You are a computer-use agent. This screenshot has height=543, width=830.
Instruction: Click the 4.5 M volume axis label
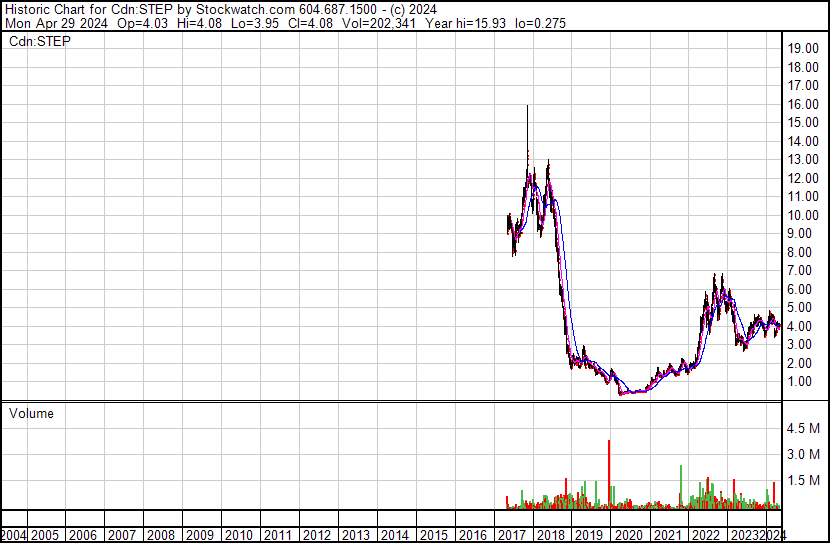tap(803, 428)
